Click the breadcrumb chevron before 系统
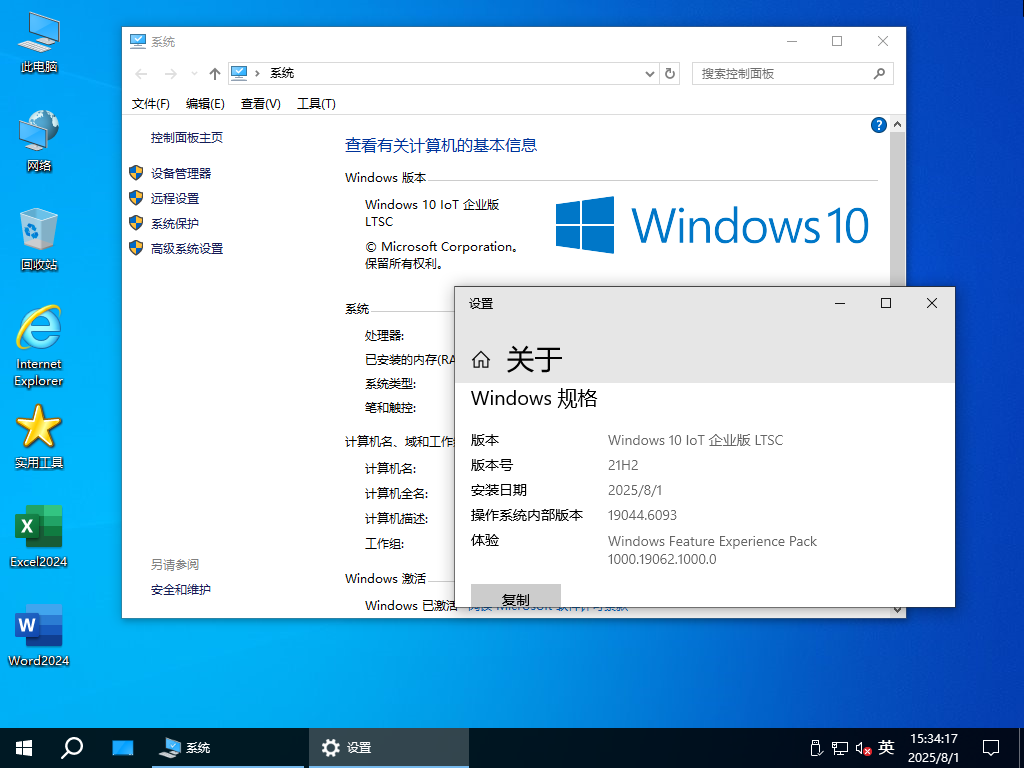Viewport: 1024px width, 768px height. (257, 73)
